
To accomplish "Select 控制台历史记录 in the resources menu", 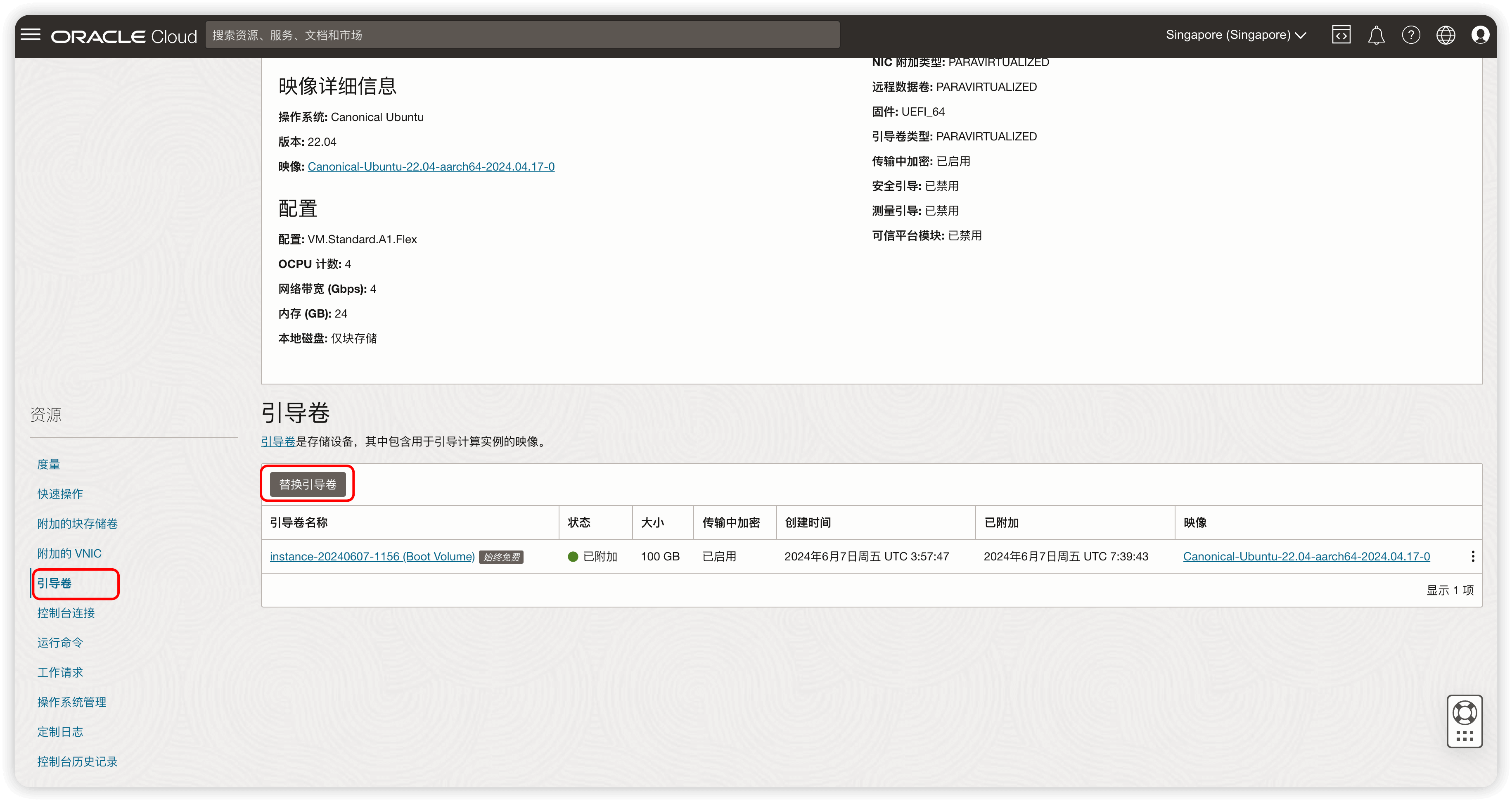I will (78, 762).
